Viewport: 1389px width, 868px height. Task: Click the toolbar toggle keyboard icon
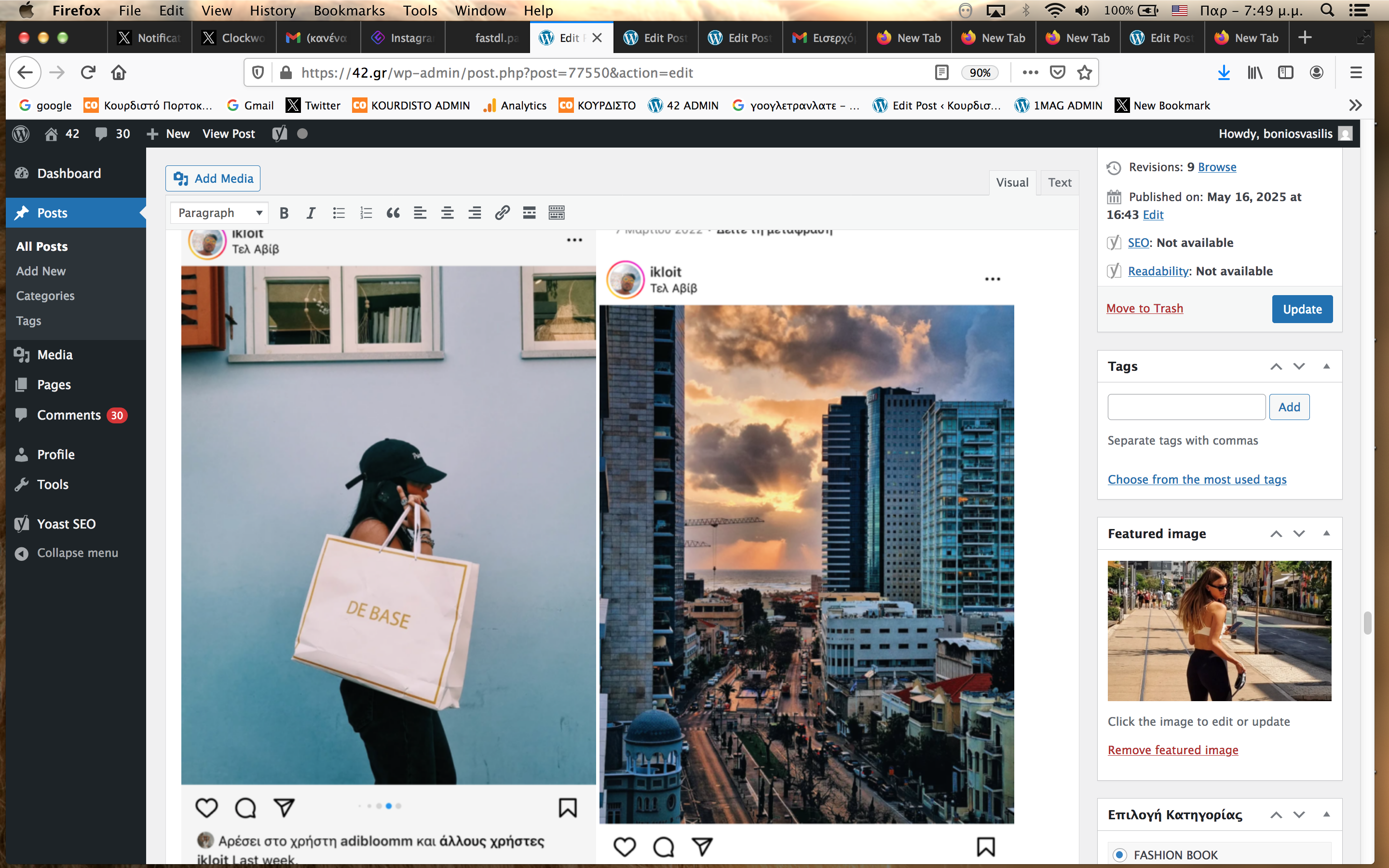pos(556,213)
